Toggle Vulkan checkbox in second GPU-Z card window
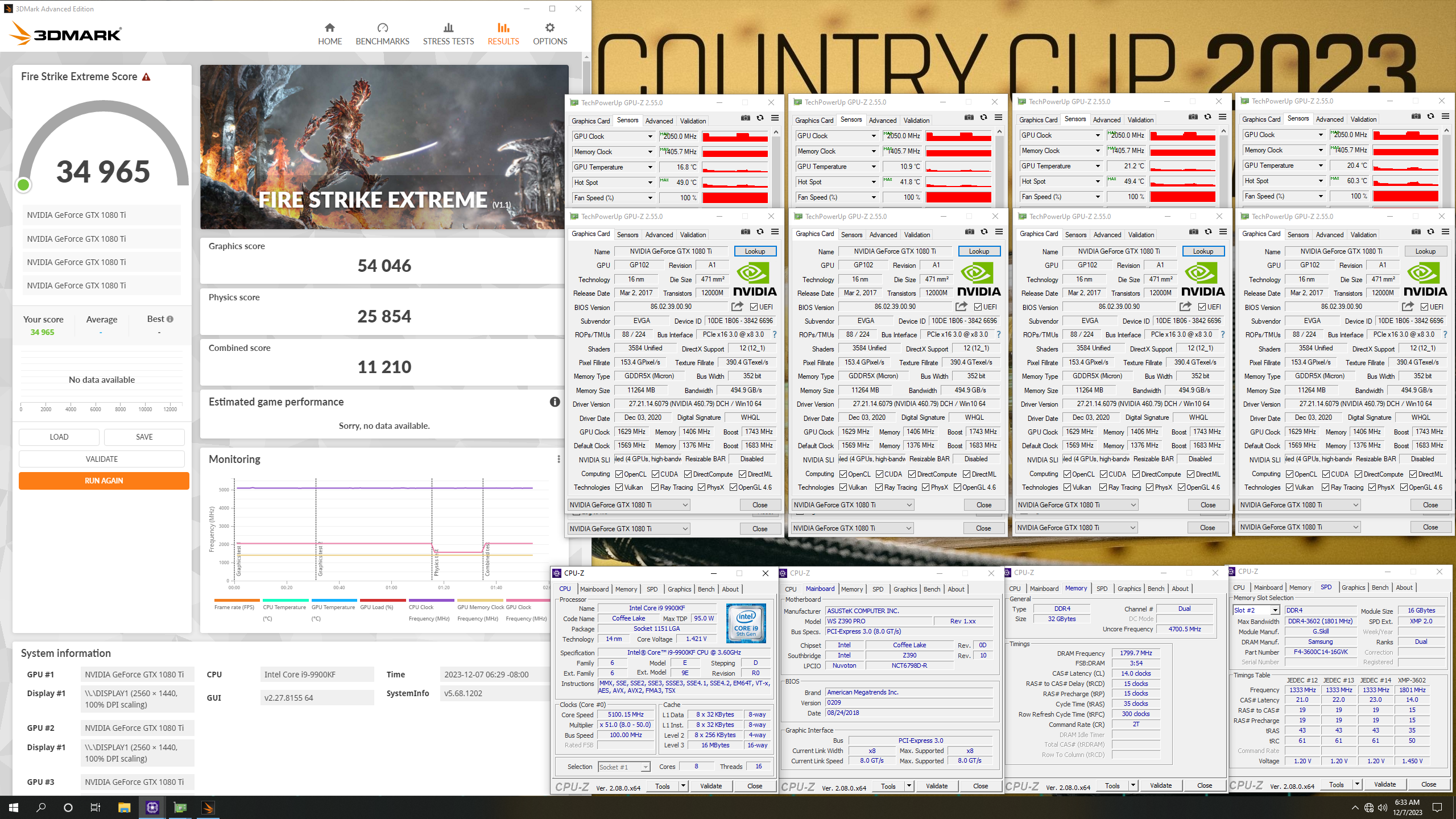The height and width of the screenshot is (819, 1456). pos(843,487)
